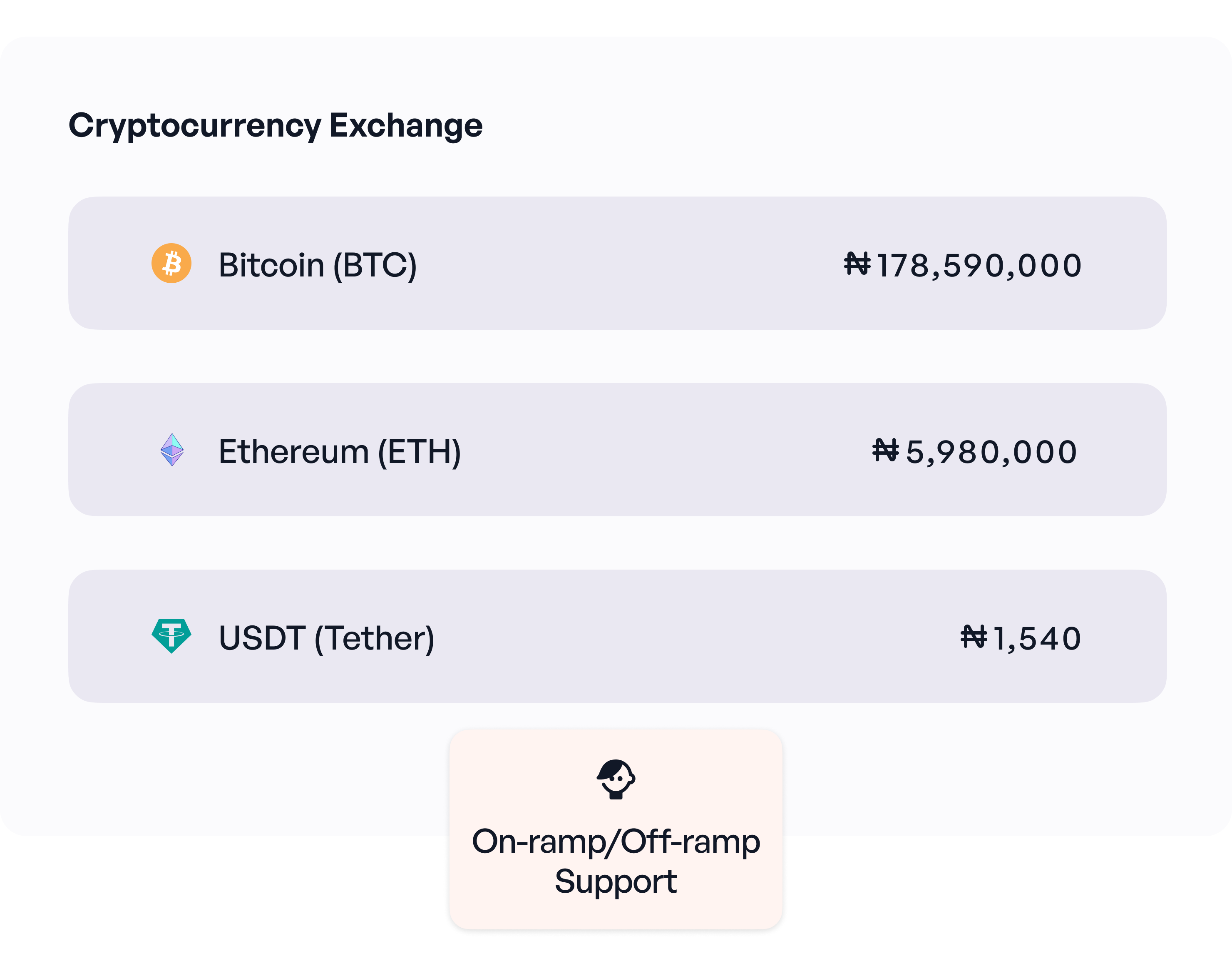
Task: Click the orange Bitcoin logo icon
Action: [171, 264]
